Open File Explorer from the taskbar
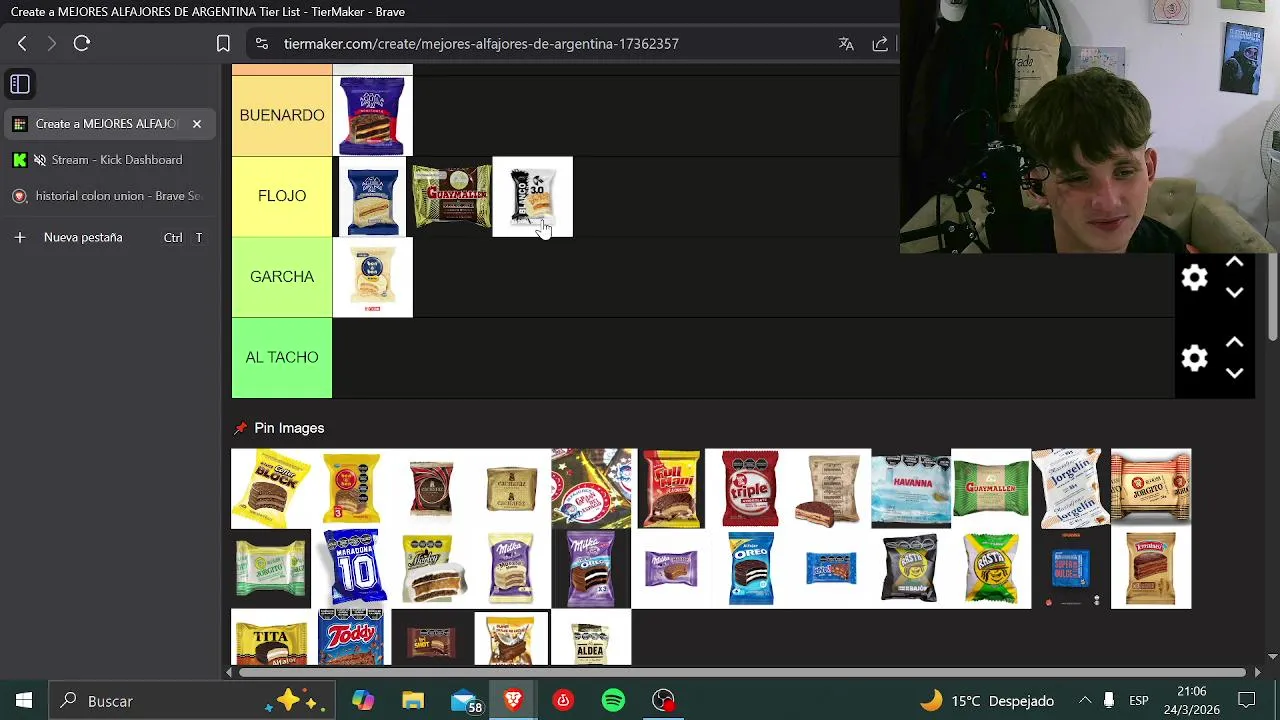Viewport: 1280px width, 720px height. pyautogui.click(x=413, y=701)
